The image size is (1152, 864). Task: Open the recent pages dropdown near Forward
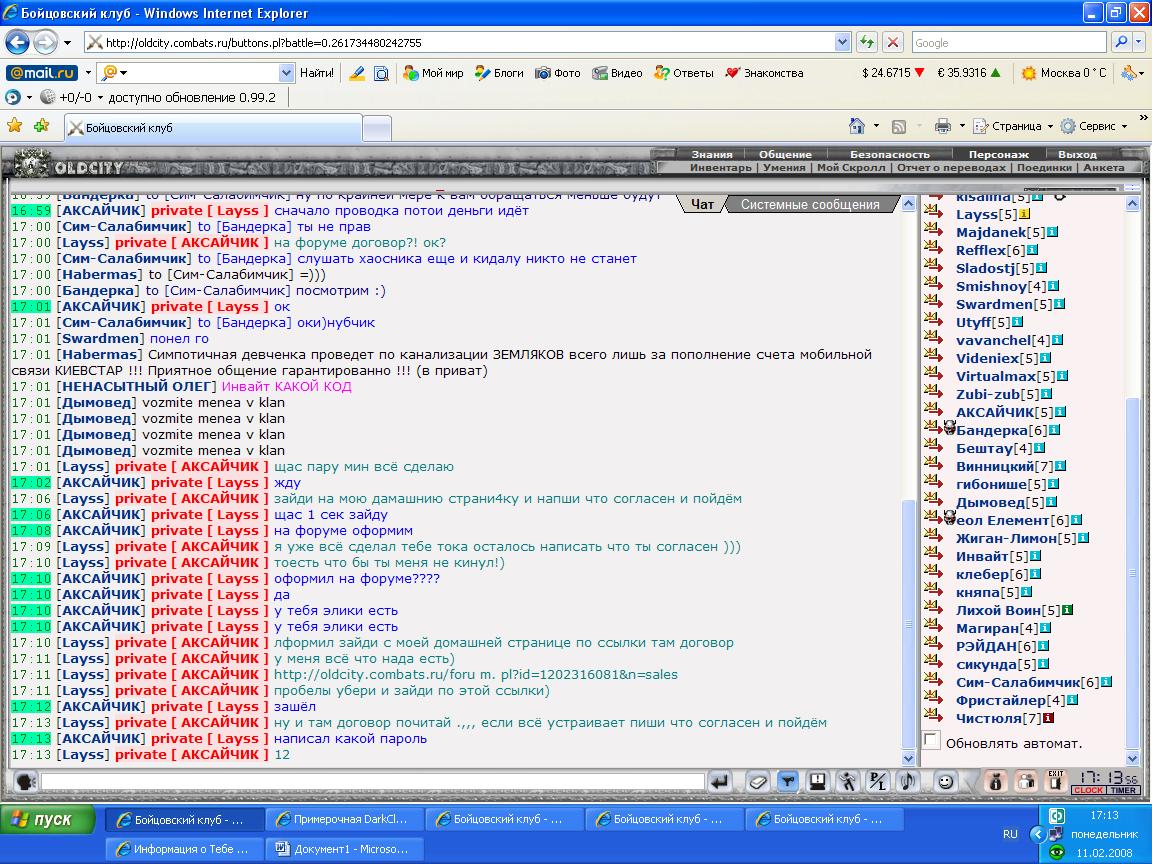click(x=67, y=43)
